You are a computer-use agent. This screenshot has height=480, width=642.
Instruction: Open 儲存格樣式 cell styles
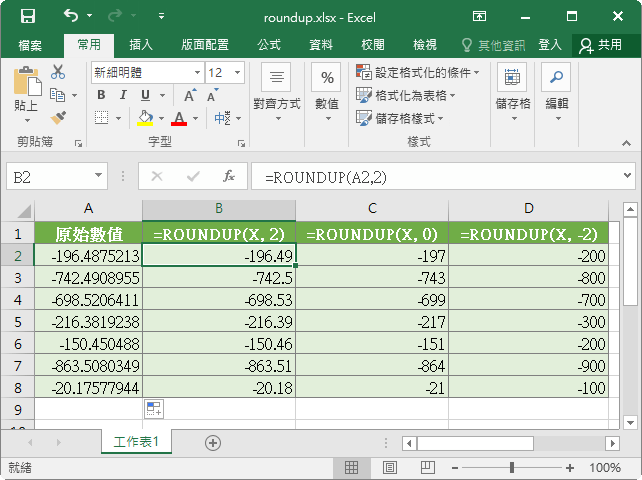pyautogui.click(x=400, y=118)
